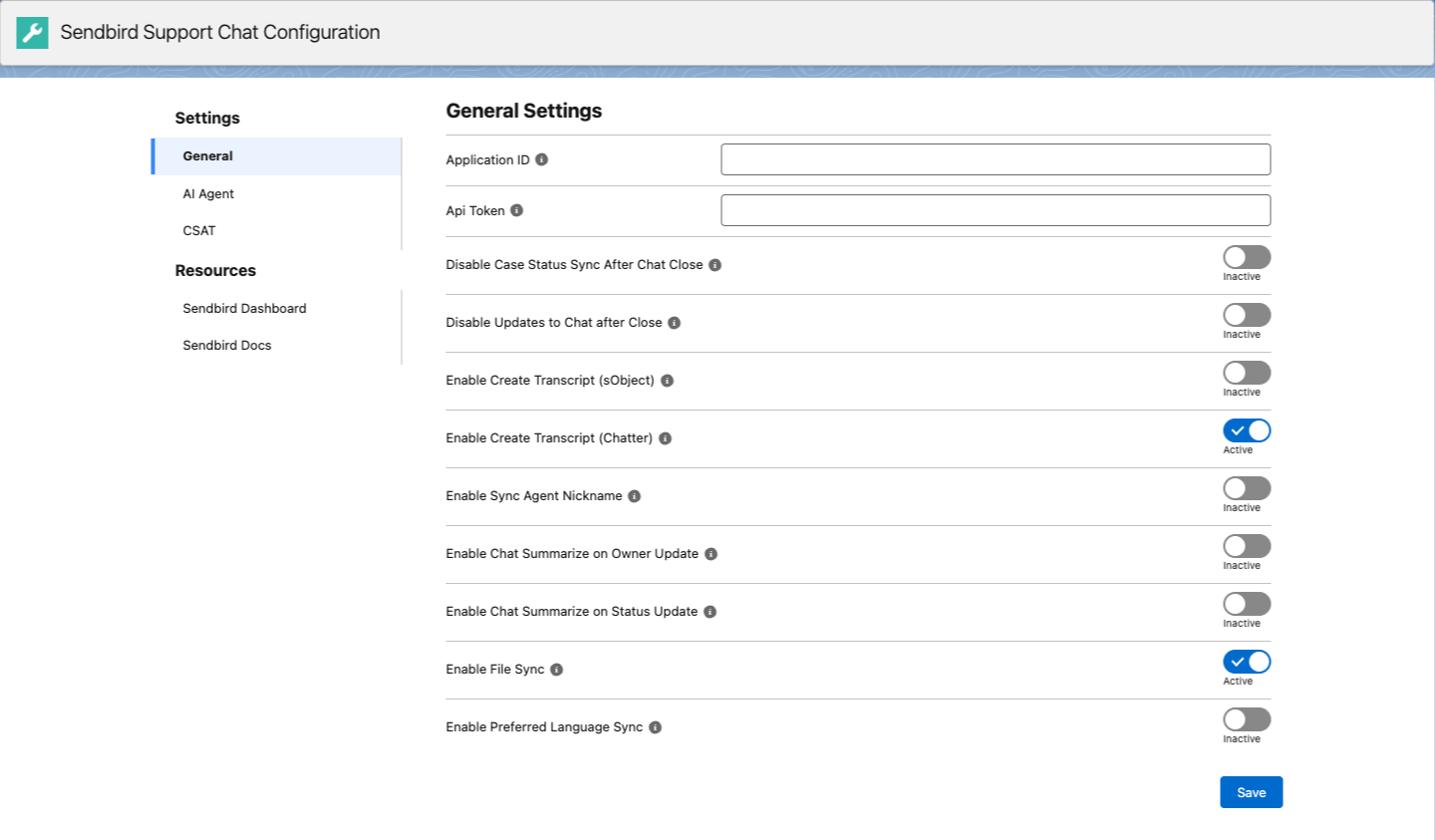
Task: Focus the Api Token input field
Action: (996, 210)
